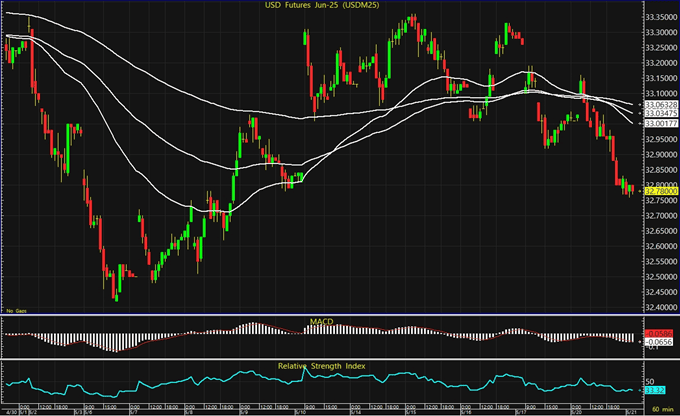Click the MACD panel title
This screenshot has width=680, height=416.
pyautogui.click(x=320, y=320)
